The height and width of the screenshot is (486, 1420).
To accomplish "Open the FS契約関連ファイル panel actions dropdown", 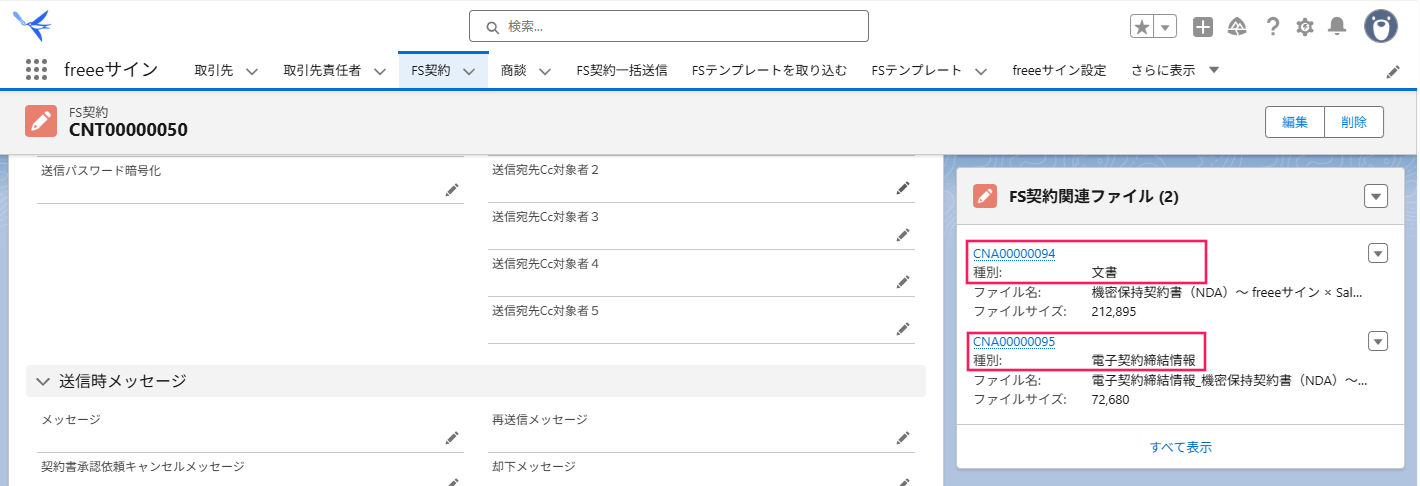I will [1376, 197].
